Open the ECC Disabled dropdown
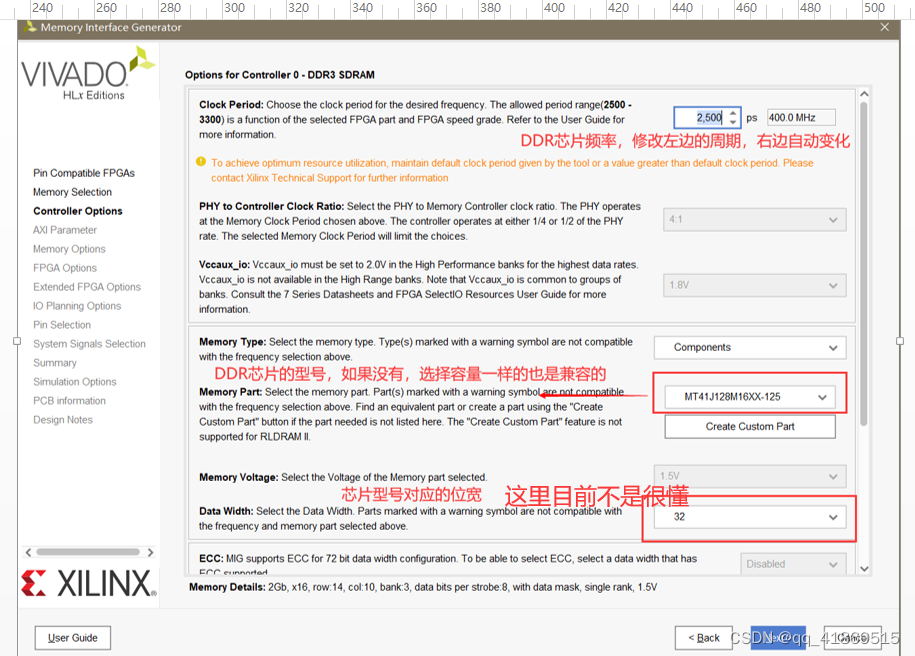This screenshot has height=656, width=915. click(x=793, y=564)
